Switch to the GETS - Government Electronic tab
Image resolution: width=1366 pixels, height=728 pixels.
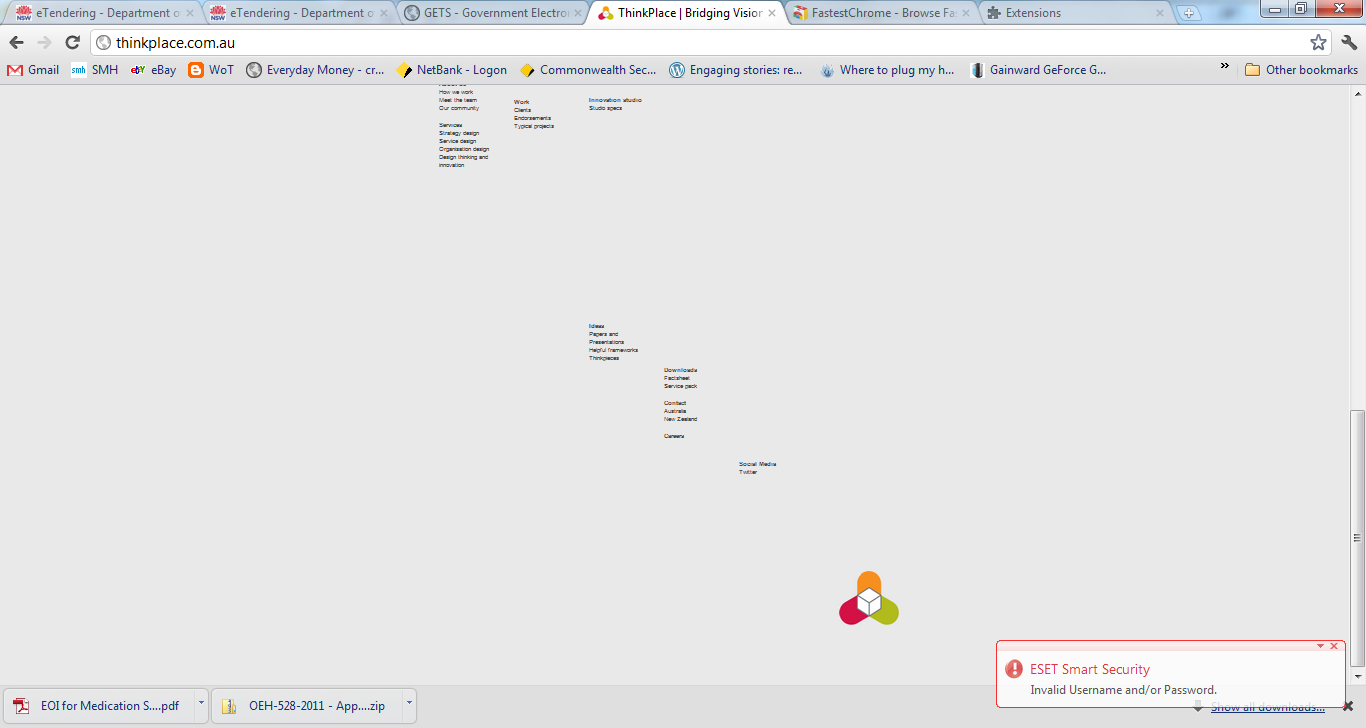tap(490, 13)
